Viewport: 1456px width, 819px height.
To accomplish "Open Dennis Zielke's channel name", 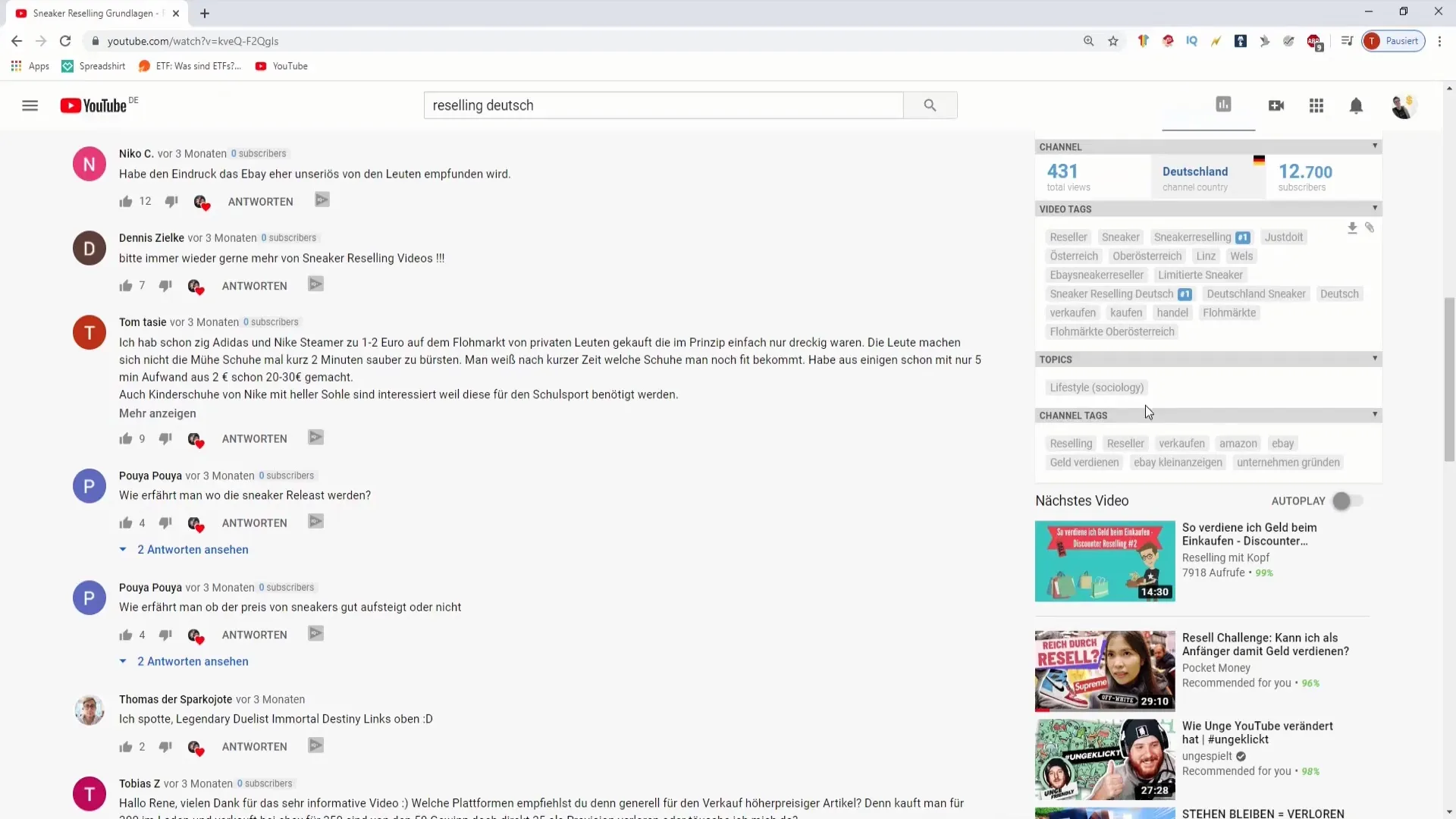I will [x=152, y=238].
